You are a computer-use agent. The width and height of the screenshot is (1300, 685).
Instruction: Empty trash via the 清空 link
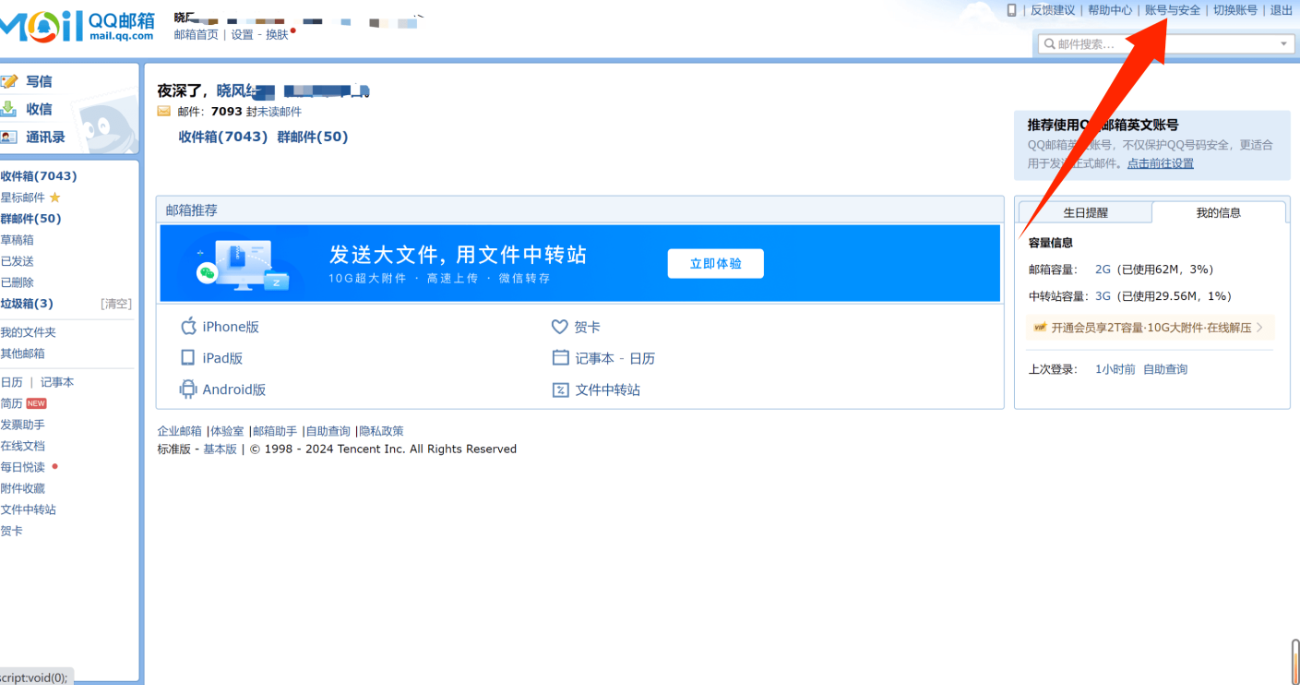point(118,302)
